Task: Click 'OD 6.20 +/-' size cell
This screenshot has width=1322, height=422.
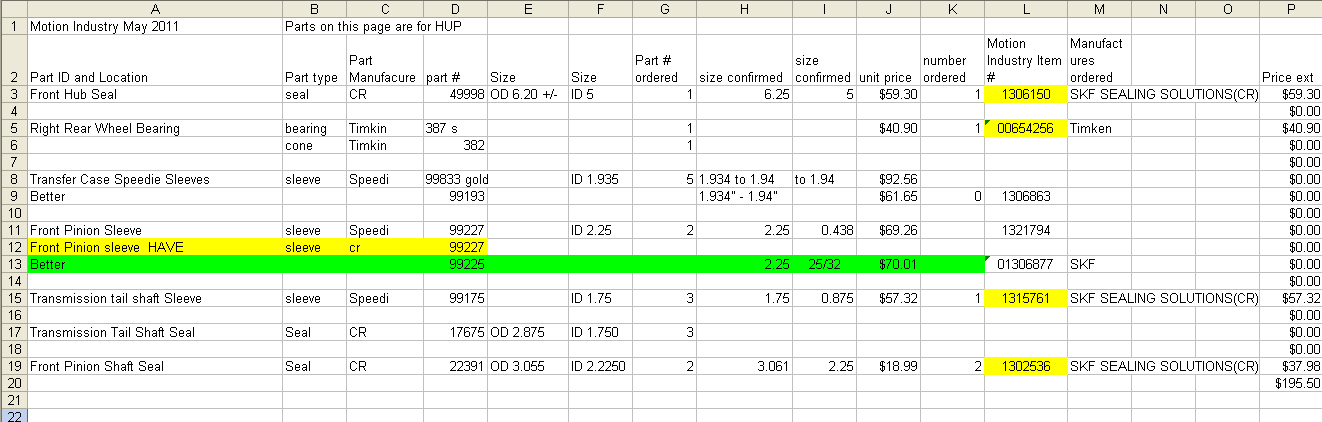Action: click(x=527, y=94)
